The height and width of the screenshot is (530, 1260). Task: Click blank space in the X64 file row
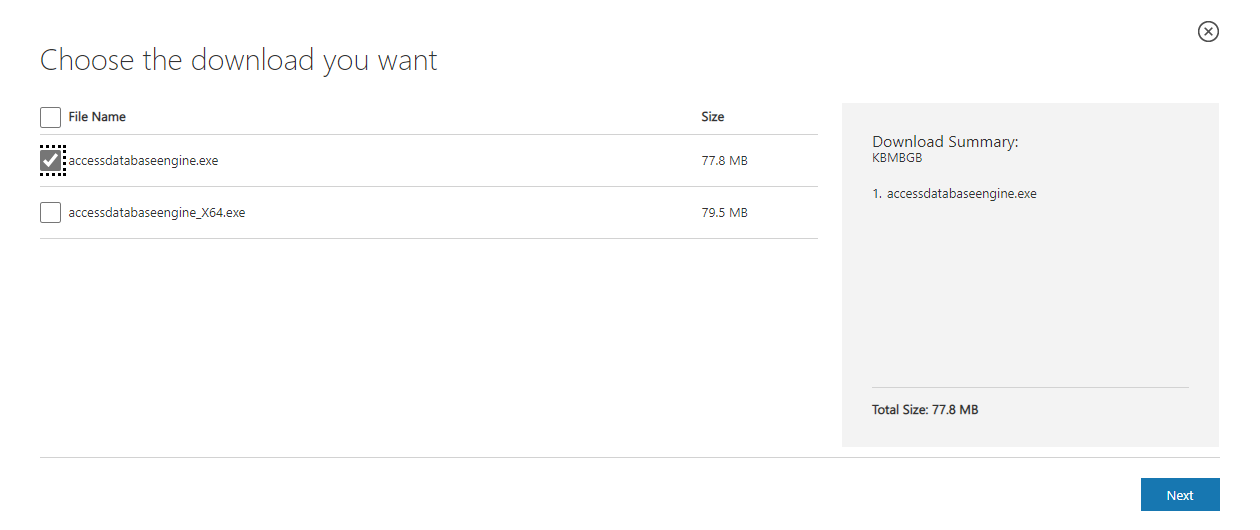(x=470, y=212)
